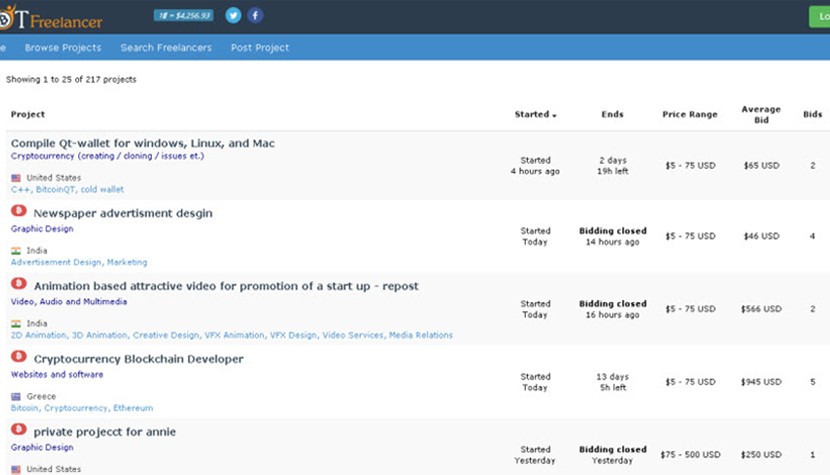Open the Twitter icon link
The width and height of the screenshot is (830, 475).
tap(233, 15)
